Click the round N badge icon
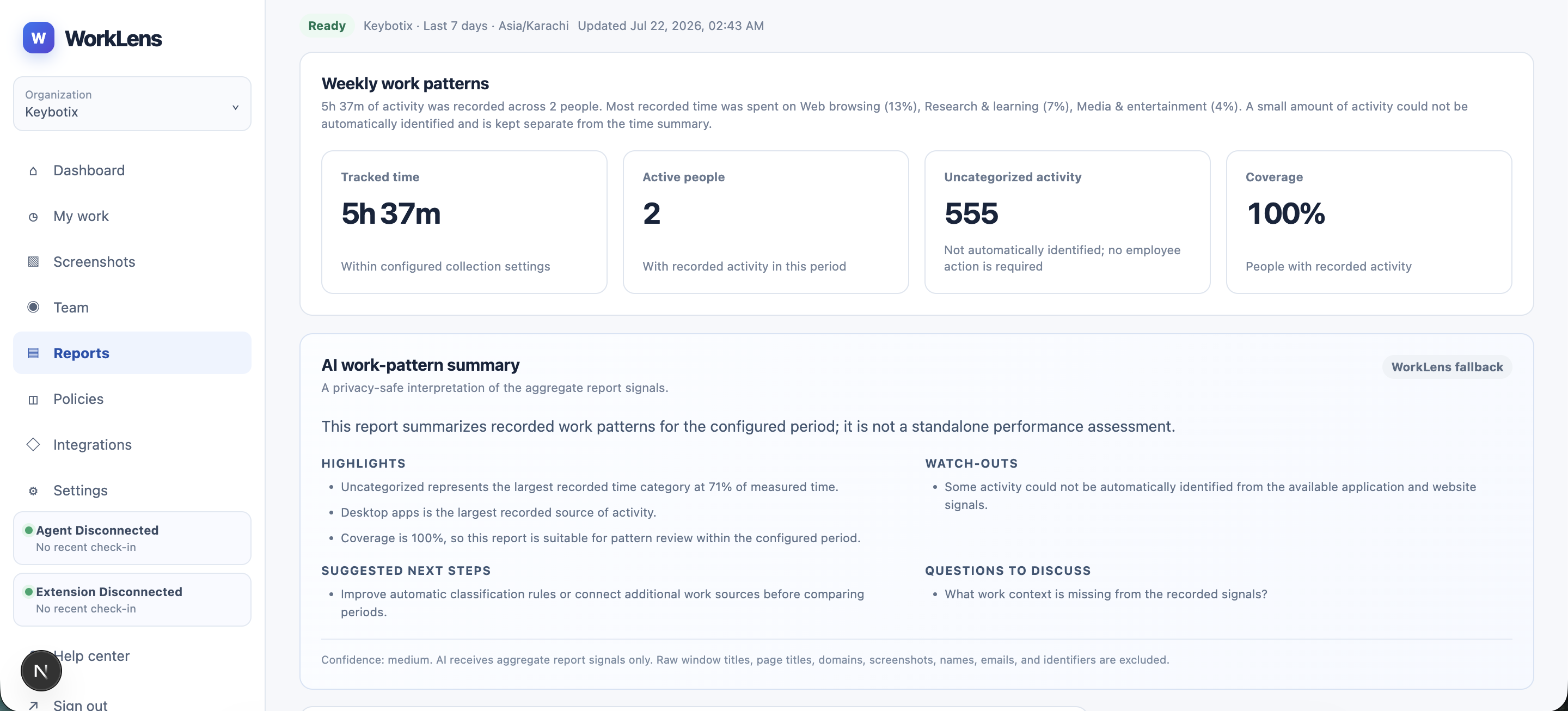 tap(41, 670)
